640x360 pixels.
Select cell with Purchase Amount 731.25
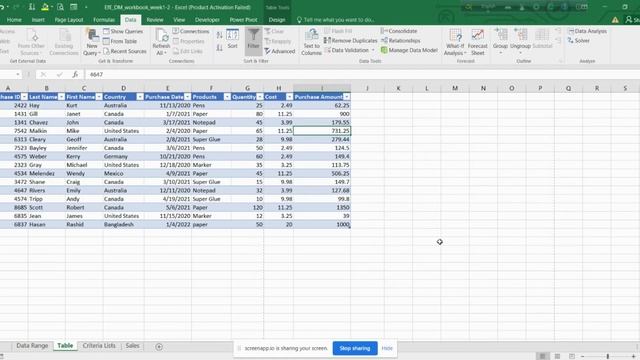tap(322, 131)
